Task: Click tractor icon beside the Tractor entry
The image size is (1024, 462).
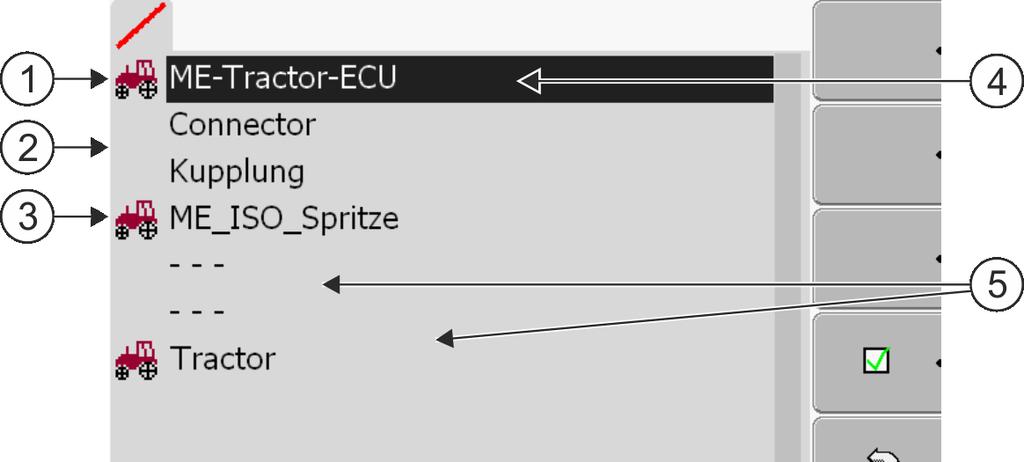Action: 136,360
